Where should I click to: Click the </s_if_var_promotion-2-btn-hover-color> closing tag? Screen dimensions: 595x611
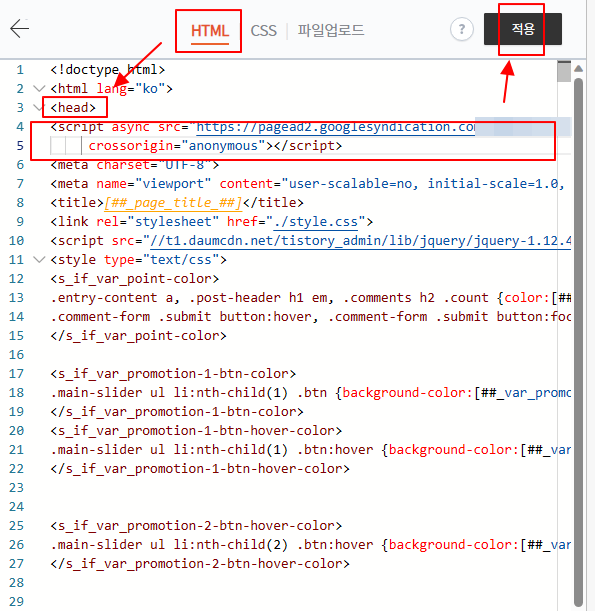click(x=200, y=564)
